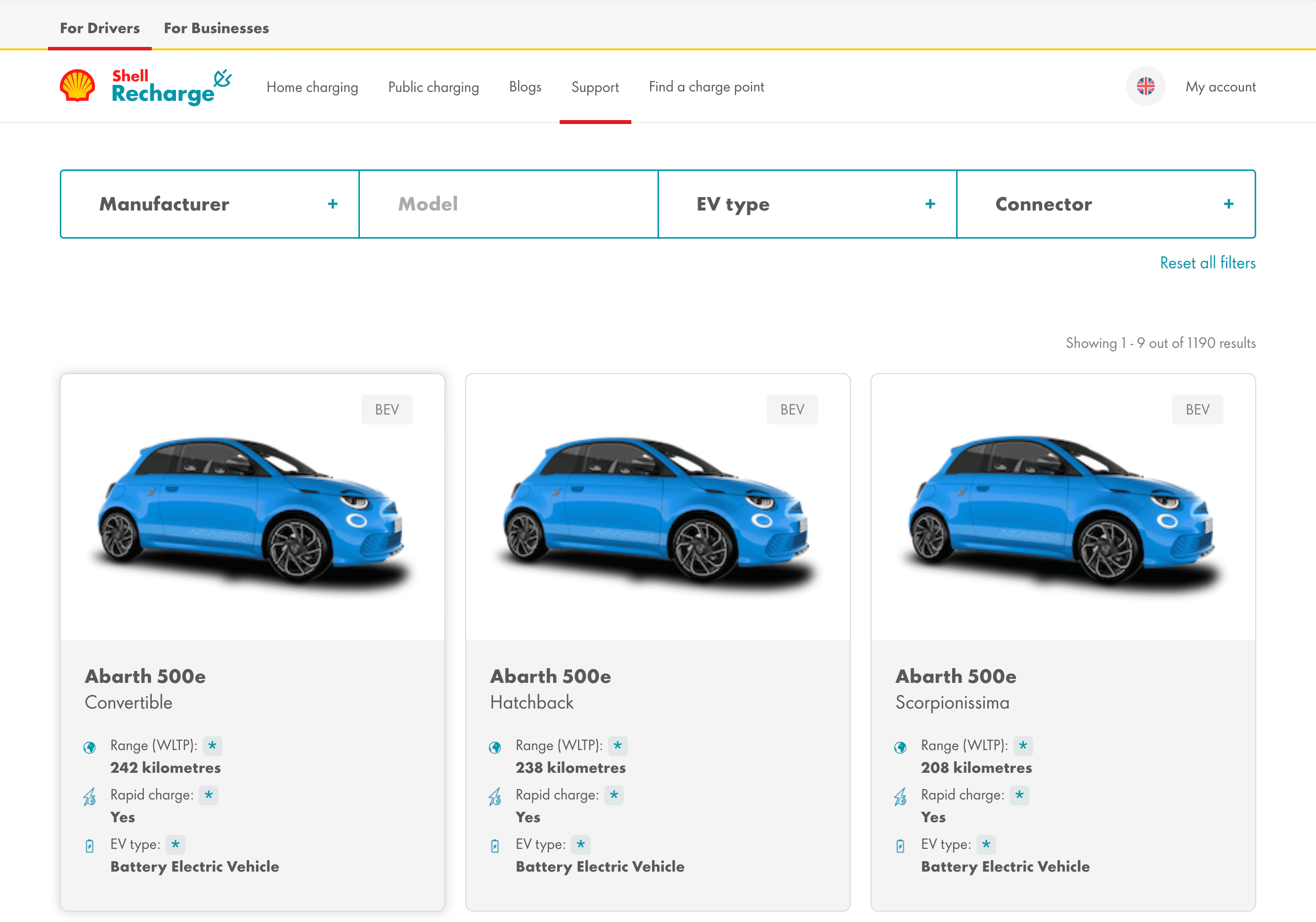Click the '242 kilometres' range value
Screen dimensions: 1316x922
click(x=165, y=768)
